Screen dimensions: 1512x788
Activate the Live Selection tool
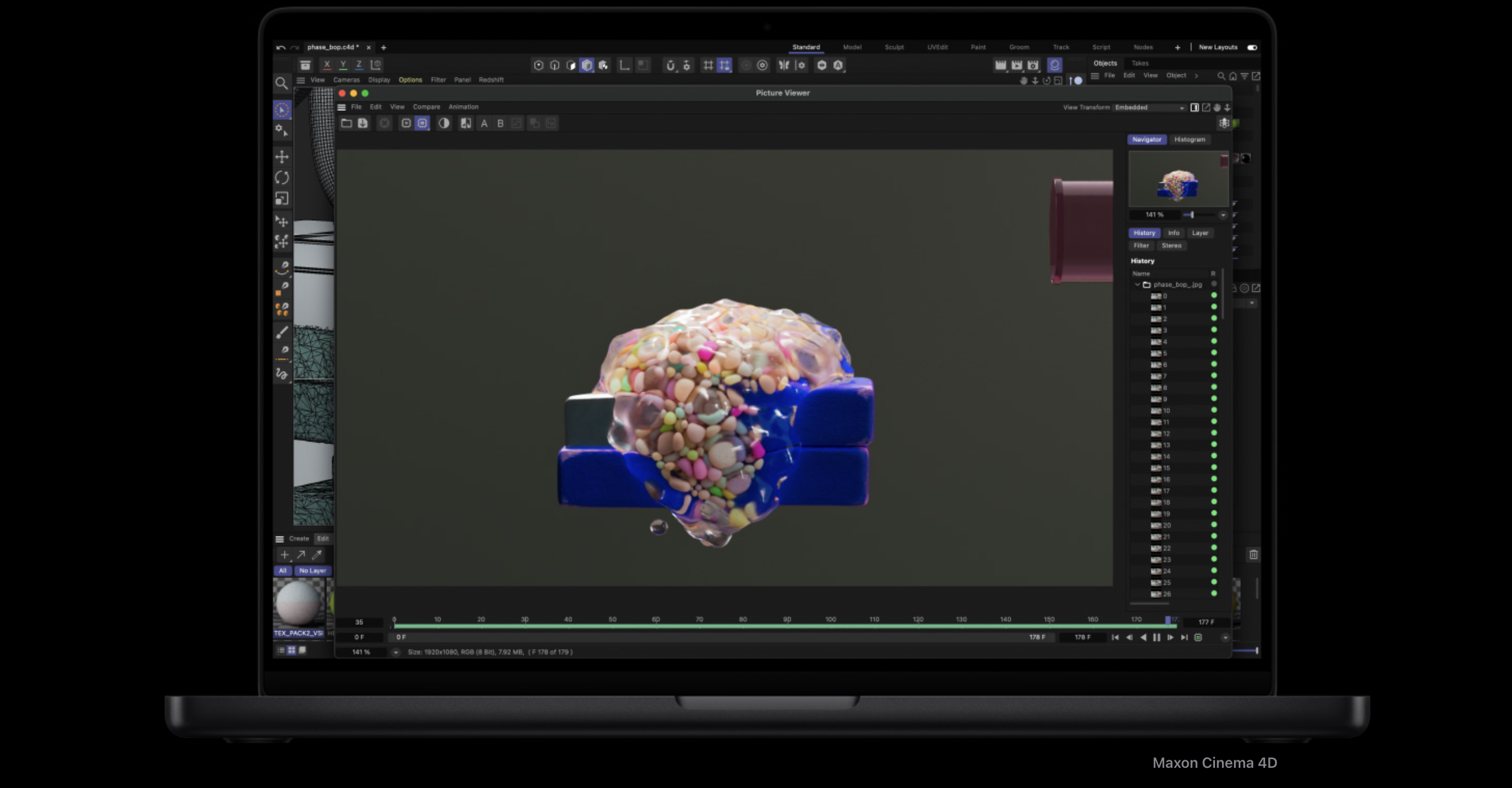pos(283,110)
